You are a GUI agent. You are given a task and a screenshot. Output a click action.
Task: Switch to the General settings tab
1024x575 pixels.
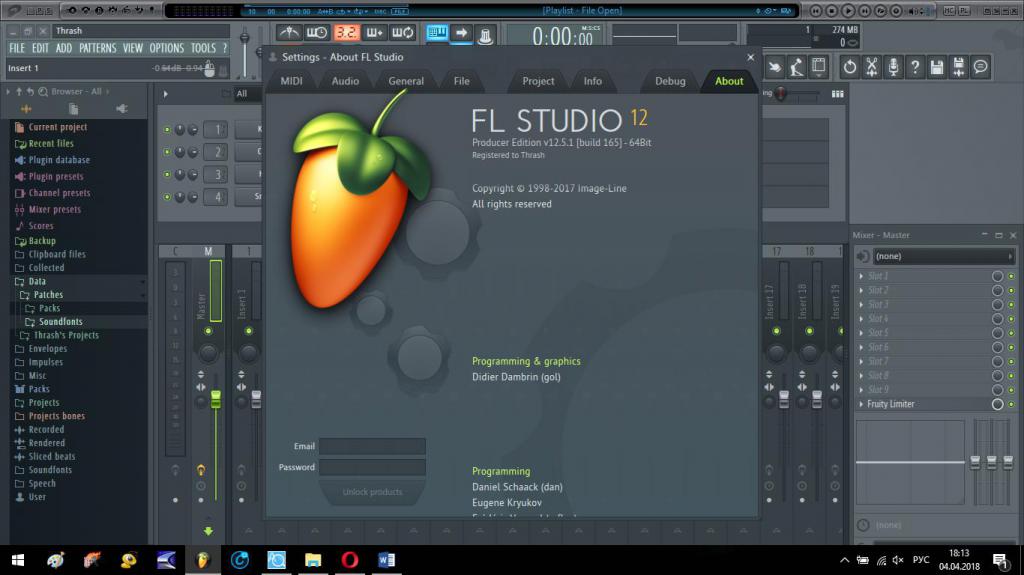[406, 81]
